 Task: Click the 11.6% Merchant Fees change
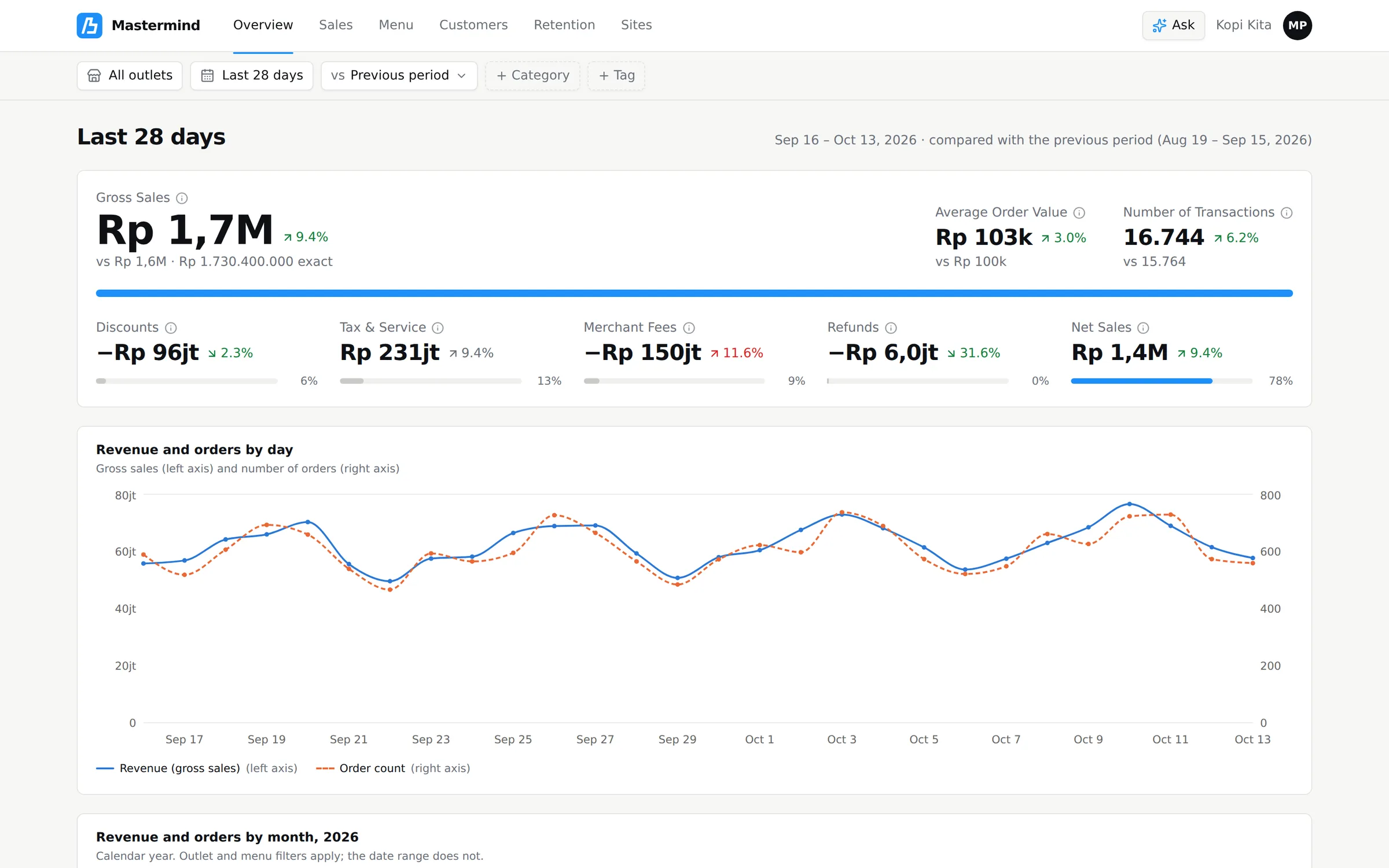tap(737, 353)
